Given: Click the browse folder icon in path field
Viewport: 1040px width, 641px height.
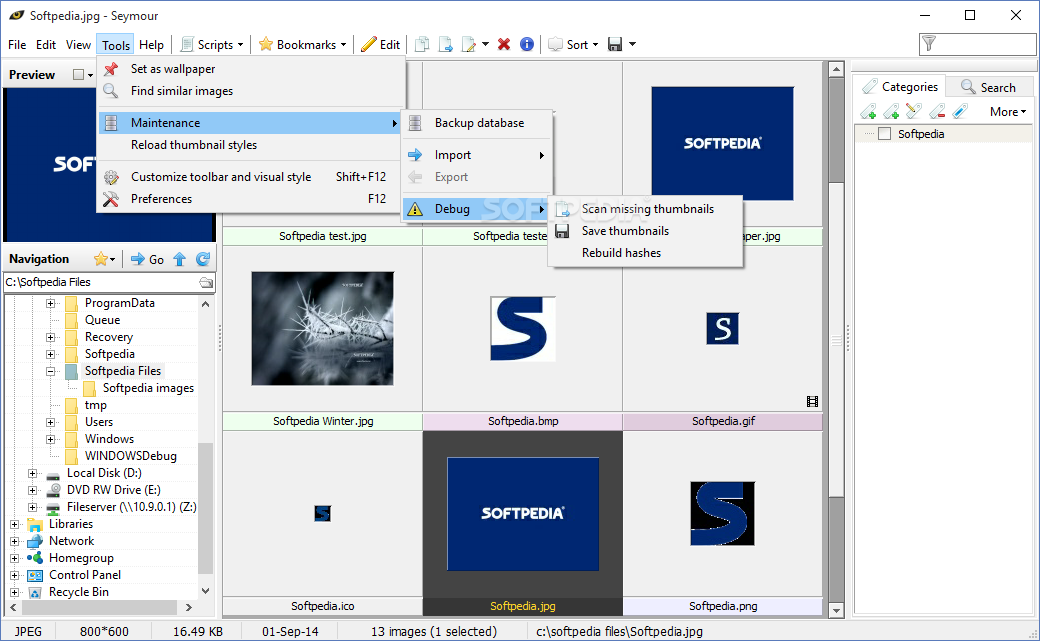Looking at the screenshot, I should pos(206,283).
